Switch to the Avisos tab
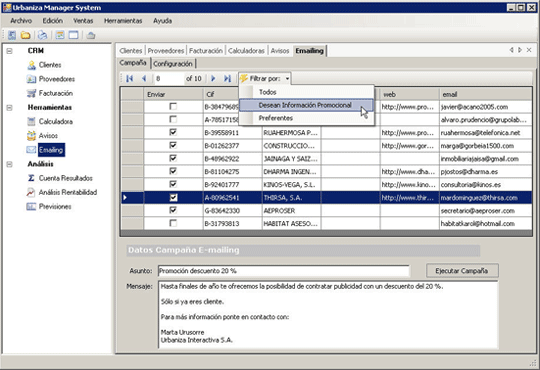Screen dimensions: 540x370 point(280,51)
